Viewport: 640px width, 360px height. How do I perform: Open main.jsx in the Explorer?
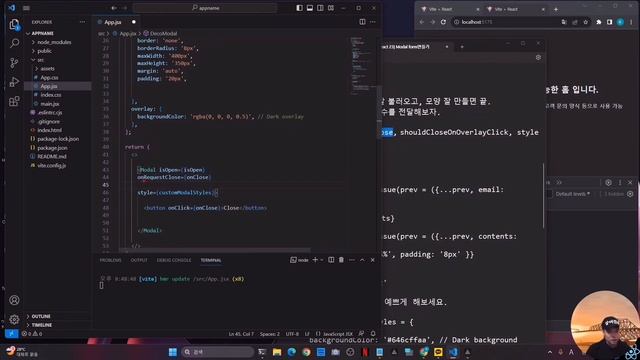50,104
